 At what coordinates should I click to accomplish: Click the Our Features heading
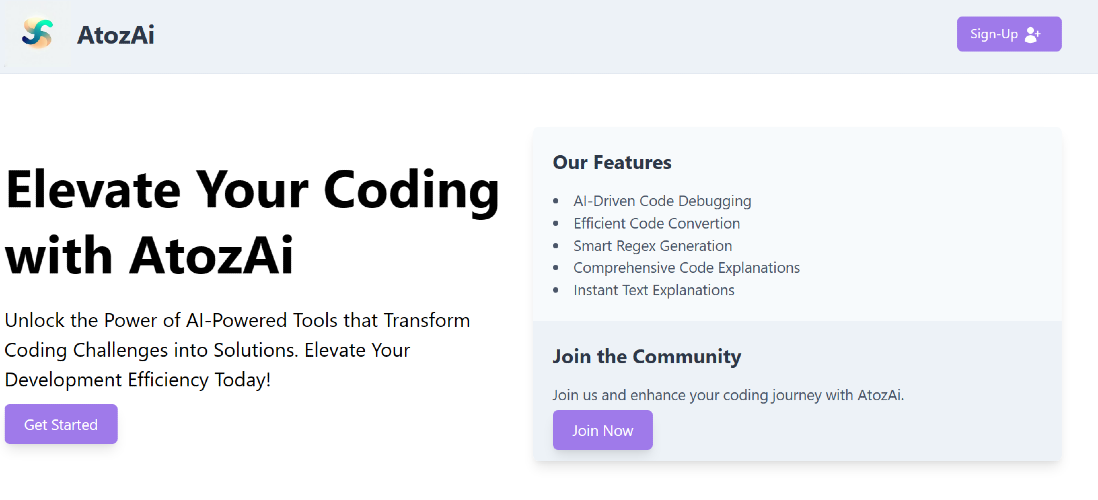612,162
